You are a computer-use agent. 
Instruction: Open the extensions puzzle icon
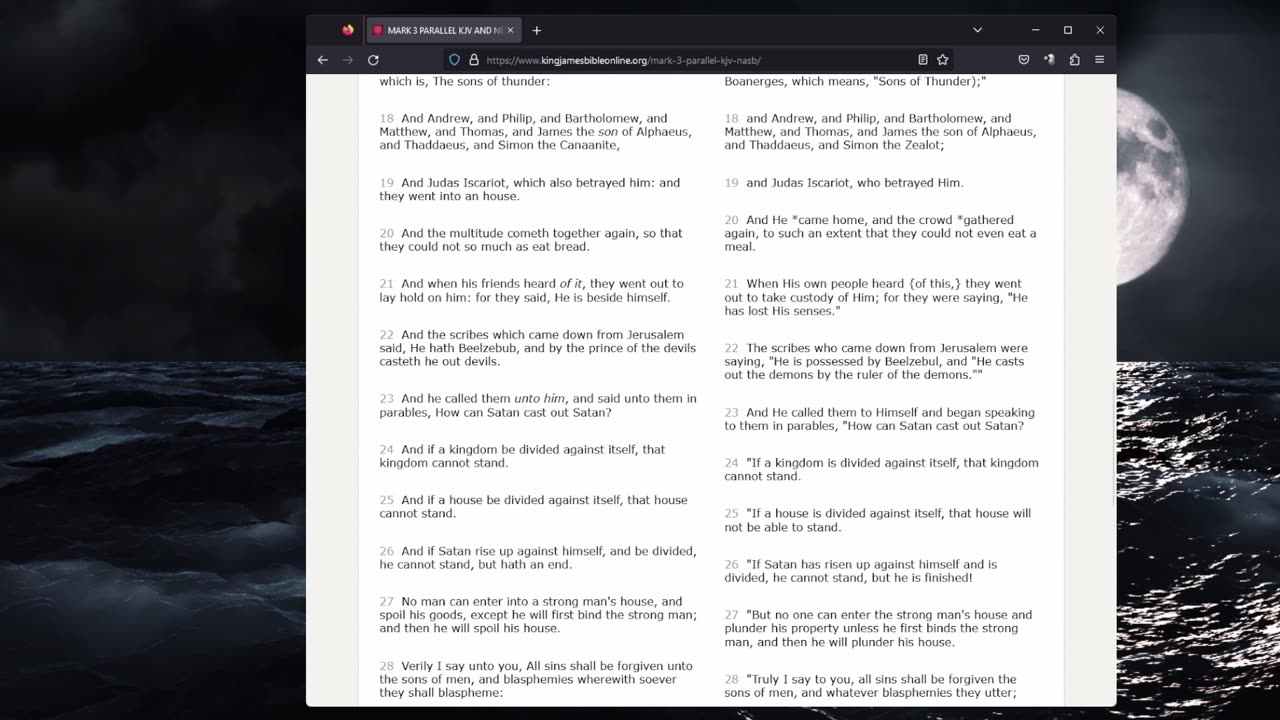pyautogui.click(x=1074, y=60)
